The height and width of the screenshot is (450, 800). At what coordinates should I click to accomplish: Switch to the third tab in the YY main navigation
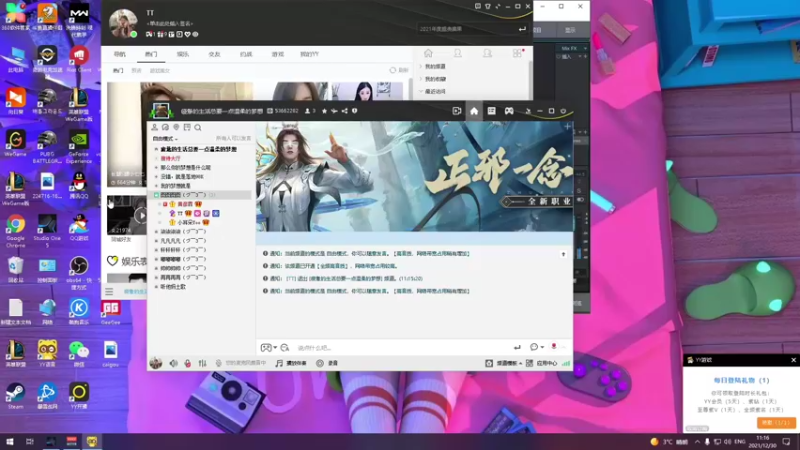point(183,54)
